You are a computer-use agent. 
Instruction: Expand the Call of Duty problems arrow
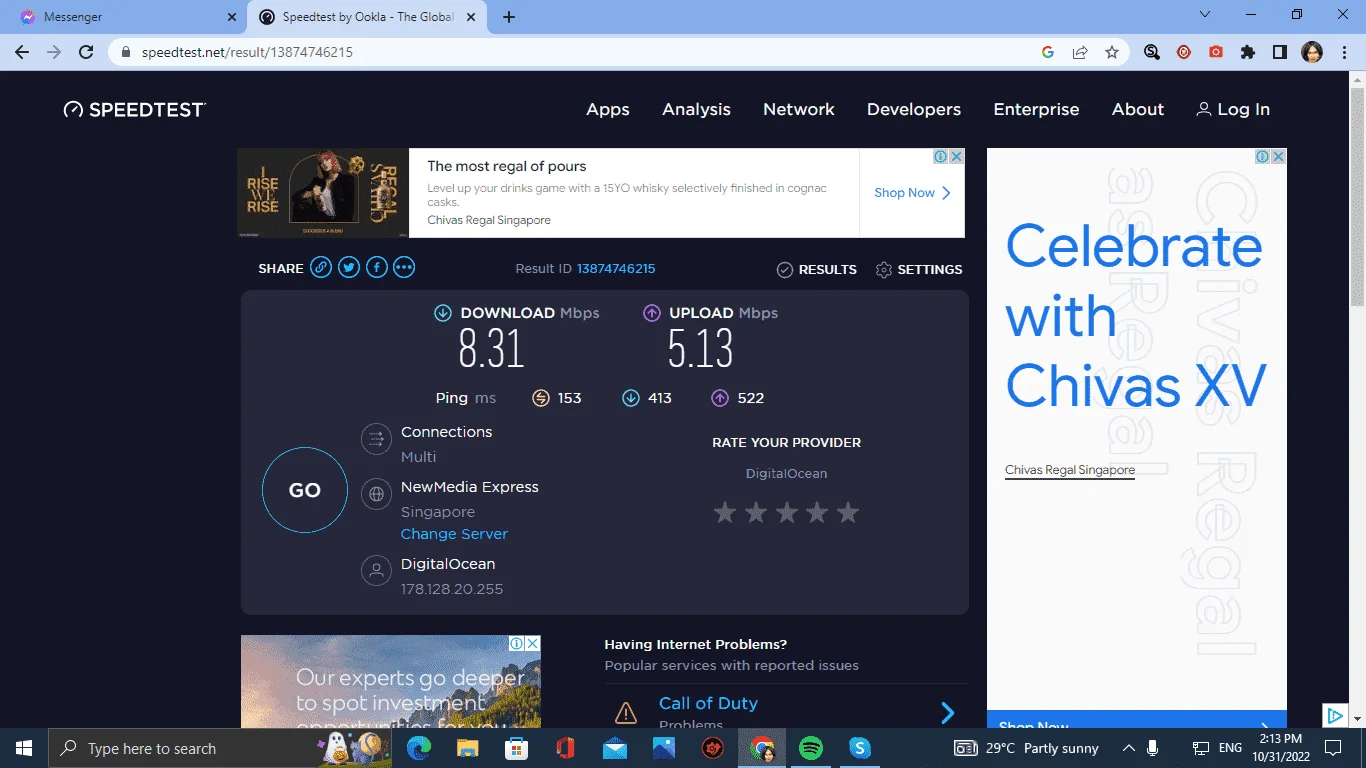[947, 712]
